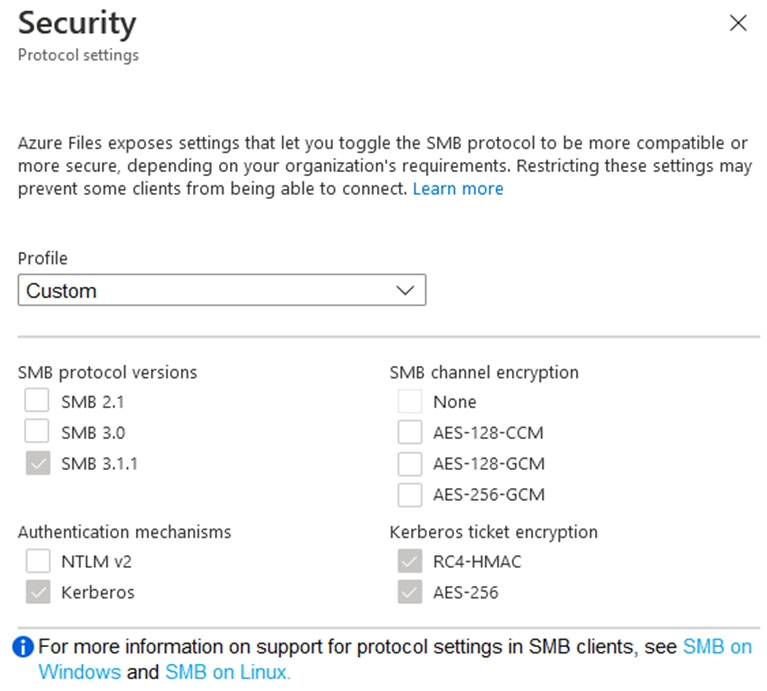
Task: Open the SMB on Linux link
Action: [228, 672]
